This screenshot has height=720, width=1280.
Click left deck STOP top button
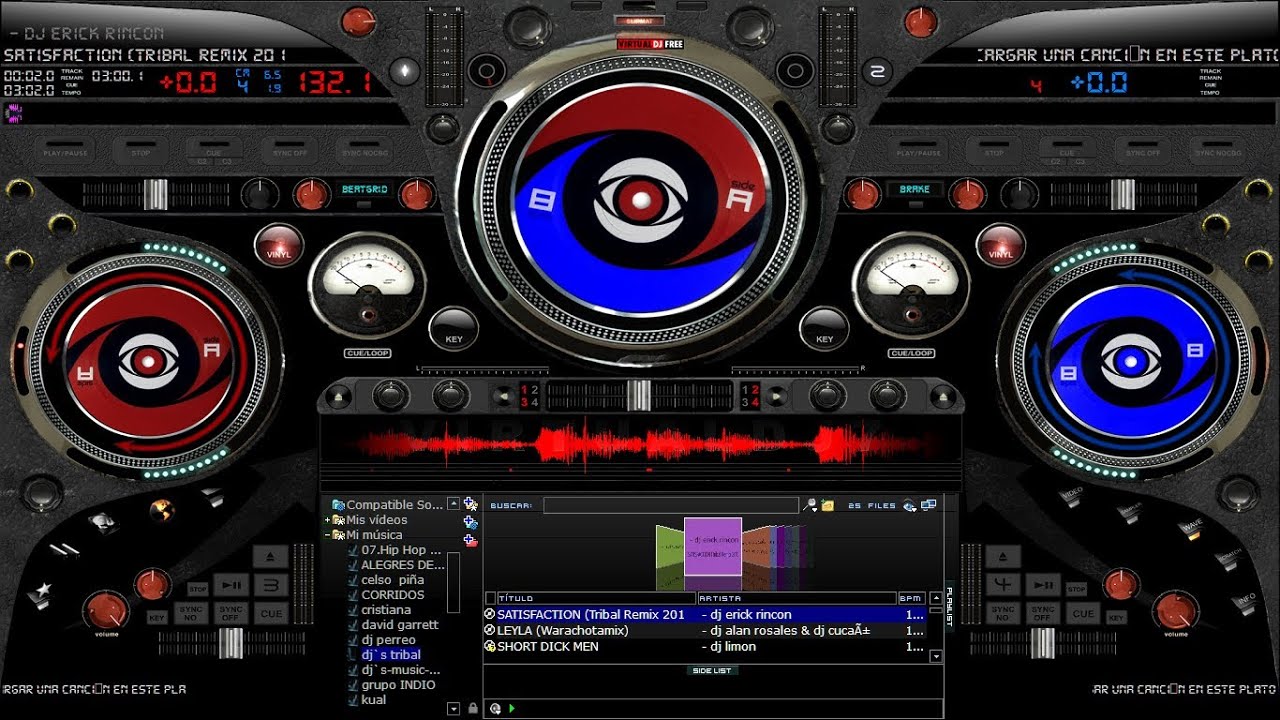point(140,152)
